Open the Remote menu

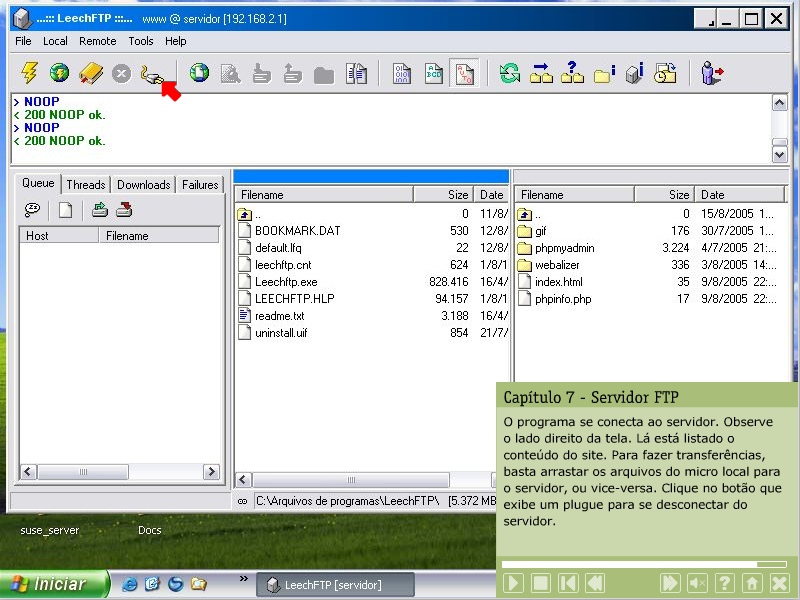pyautogui.click(x=98, y=41)
